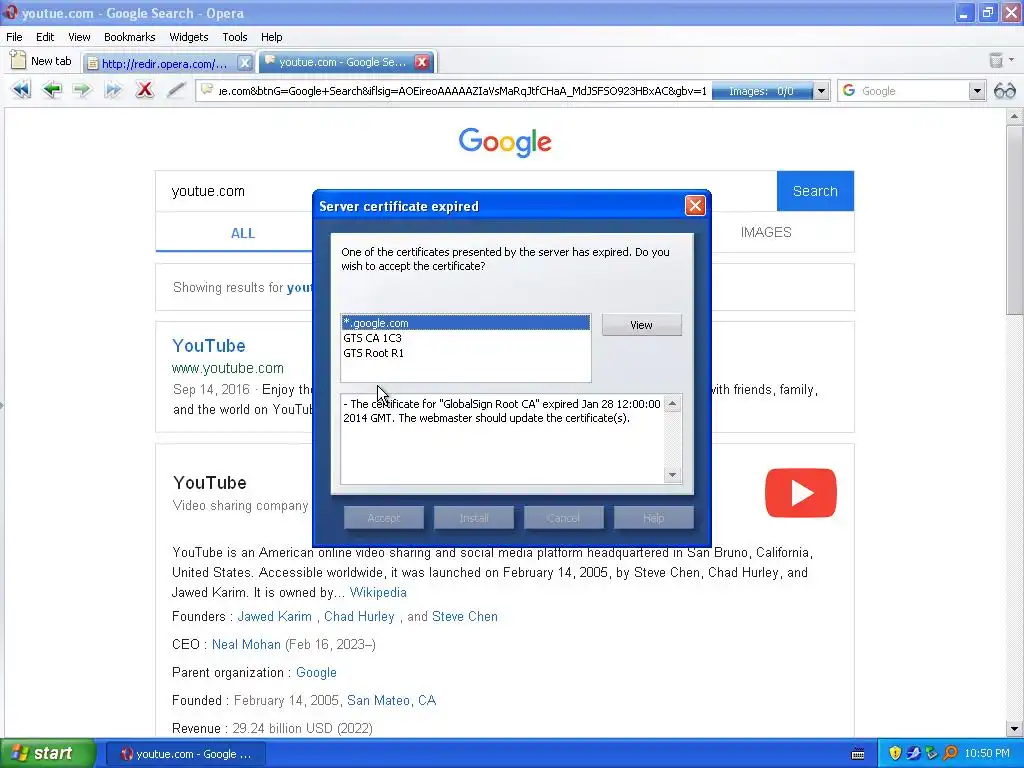Select GTS CA 1C3 certificate
The image size is (1024, 768).
click(465, 338)
